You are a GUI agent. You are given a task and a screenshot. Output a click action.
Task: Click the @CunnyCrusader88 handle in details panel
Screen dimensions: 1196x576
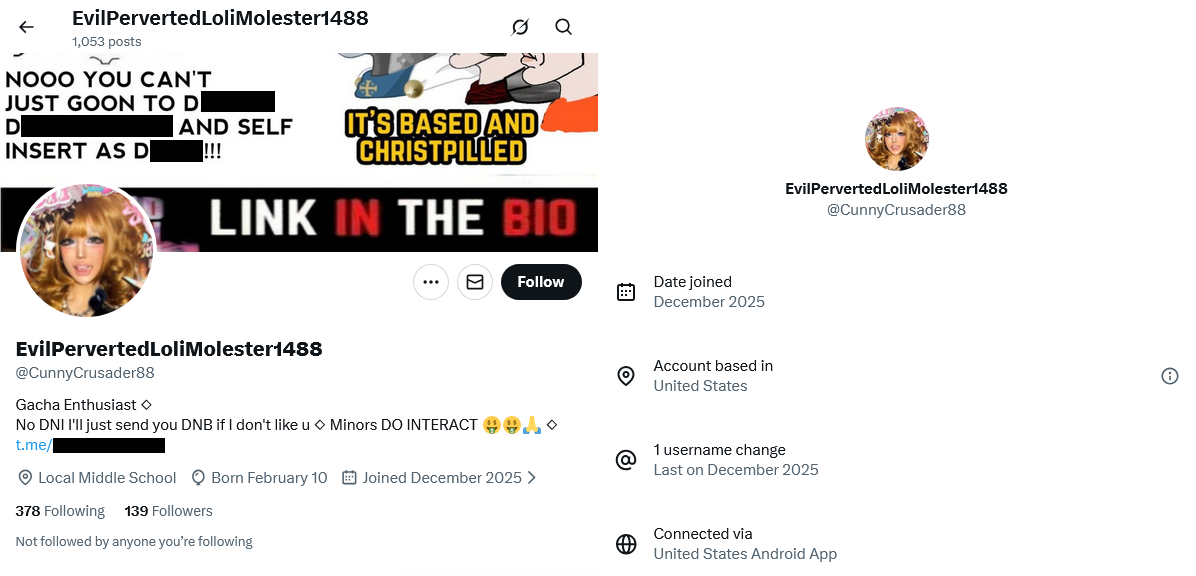[896, 210]
